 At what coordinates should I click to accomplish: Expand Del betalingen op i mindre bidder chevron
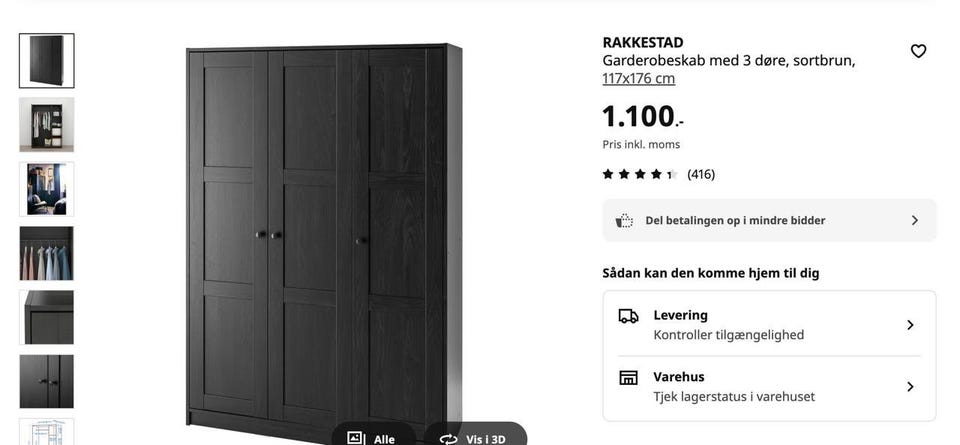tap(915, 220)
